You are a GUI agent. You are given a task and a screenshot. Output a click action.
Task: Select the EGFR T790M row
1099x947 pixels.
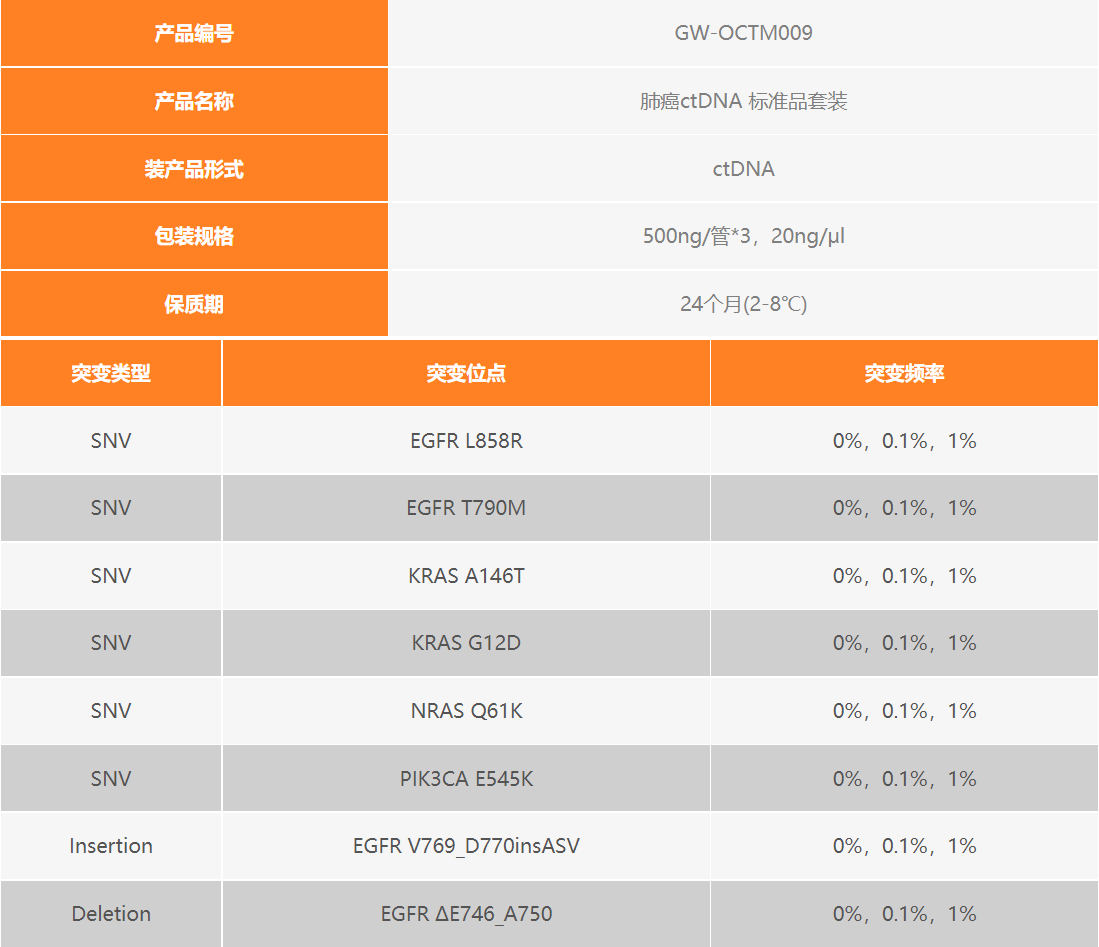(x=550, y=507)
